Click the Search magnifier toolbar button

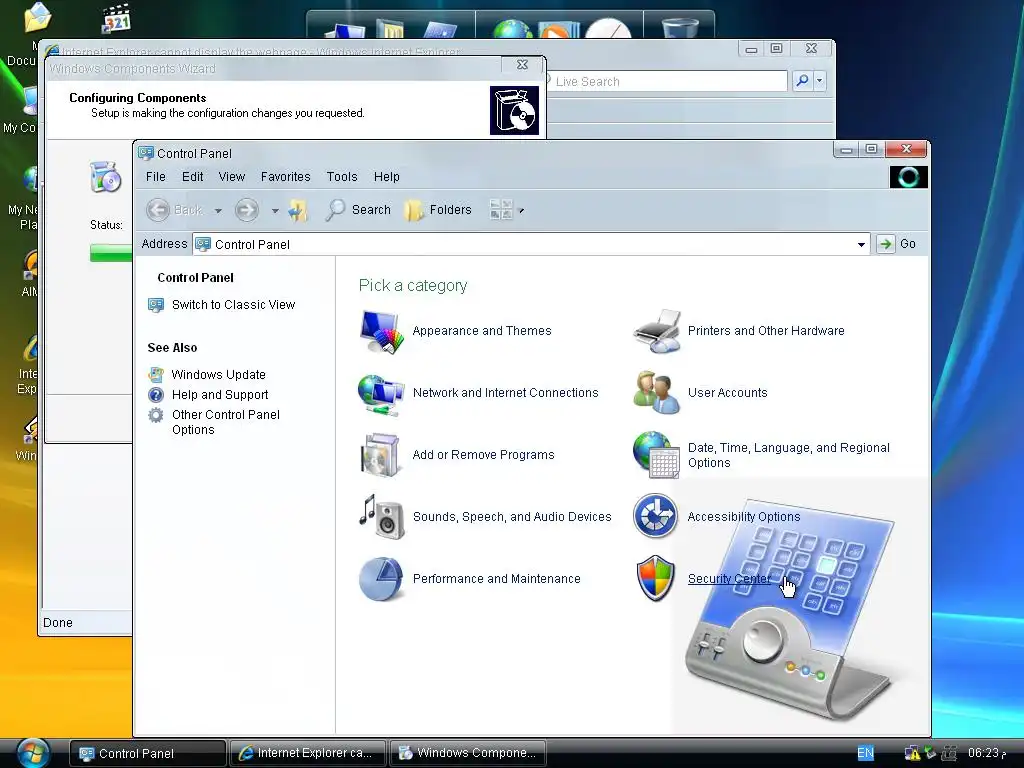[359, 210]
